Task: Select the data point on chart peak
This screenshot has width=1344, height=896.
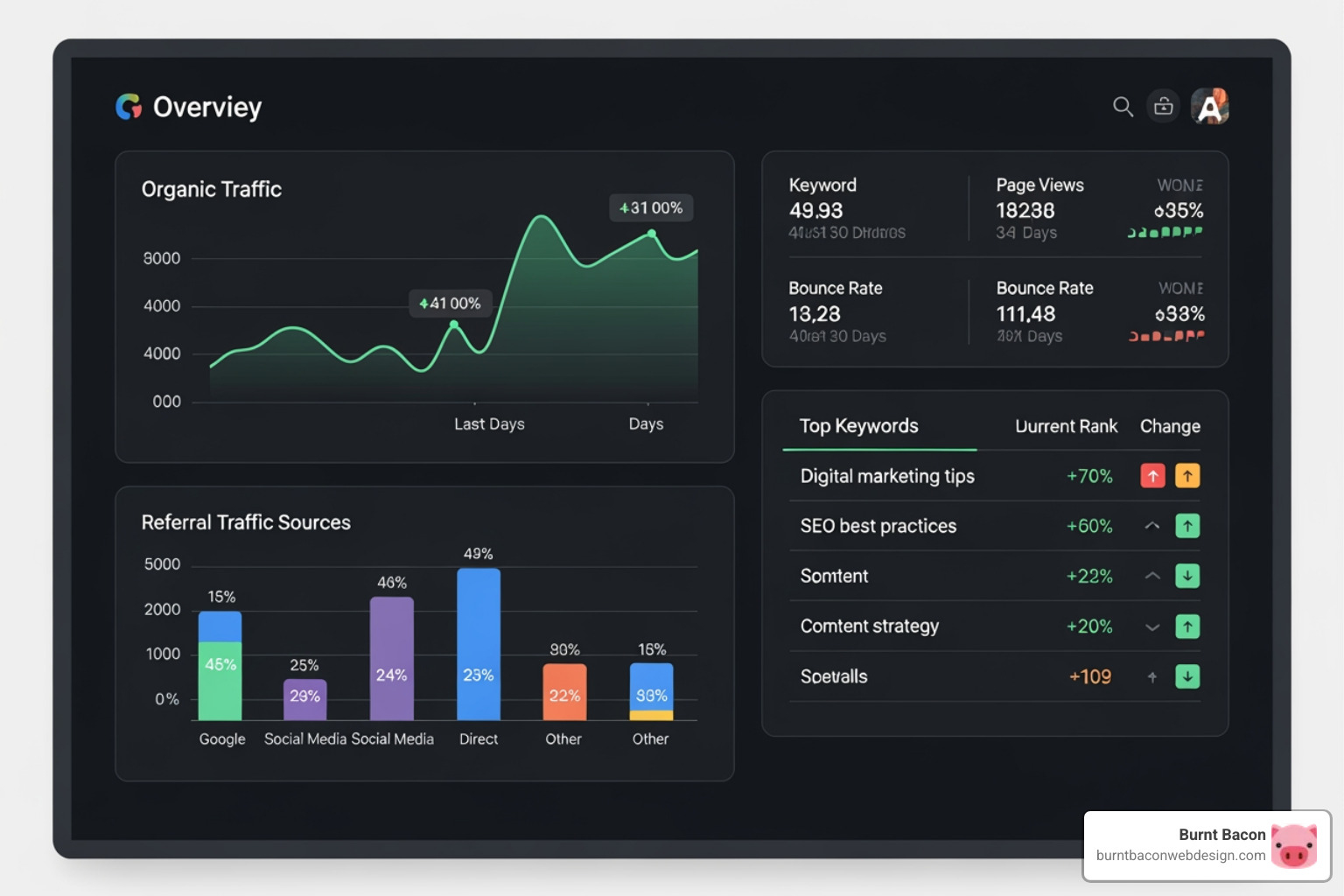Action: click(x=652, y=234)
